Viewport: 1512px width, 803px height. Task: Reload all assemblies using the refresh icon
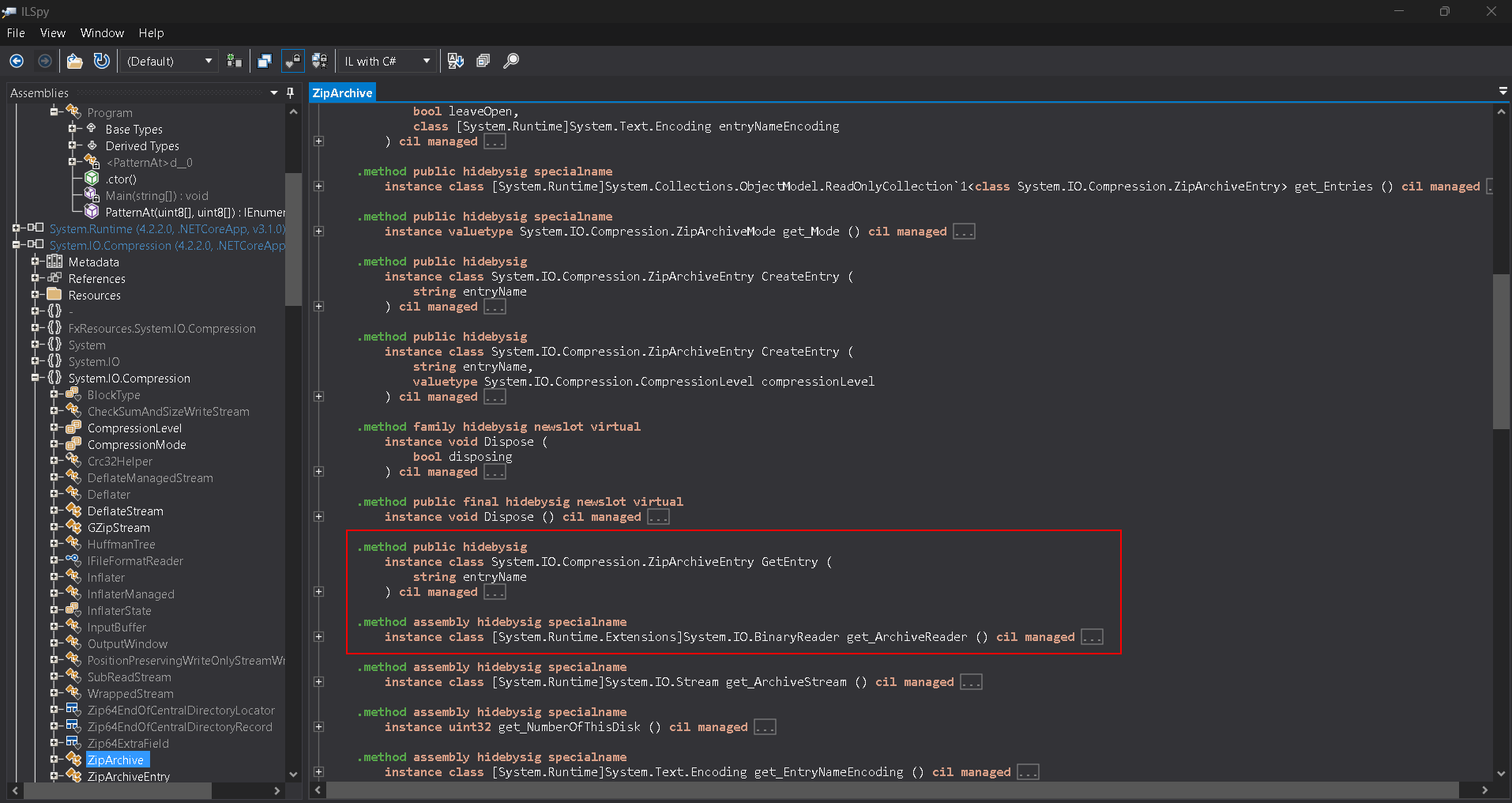pos(102,61)
